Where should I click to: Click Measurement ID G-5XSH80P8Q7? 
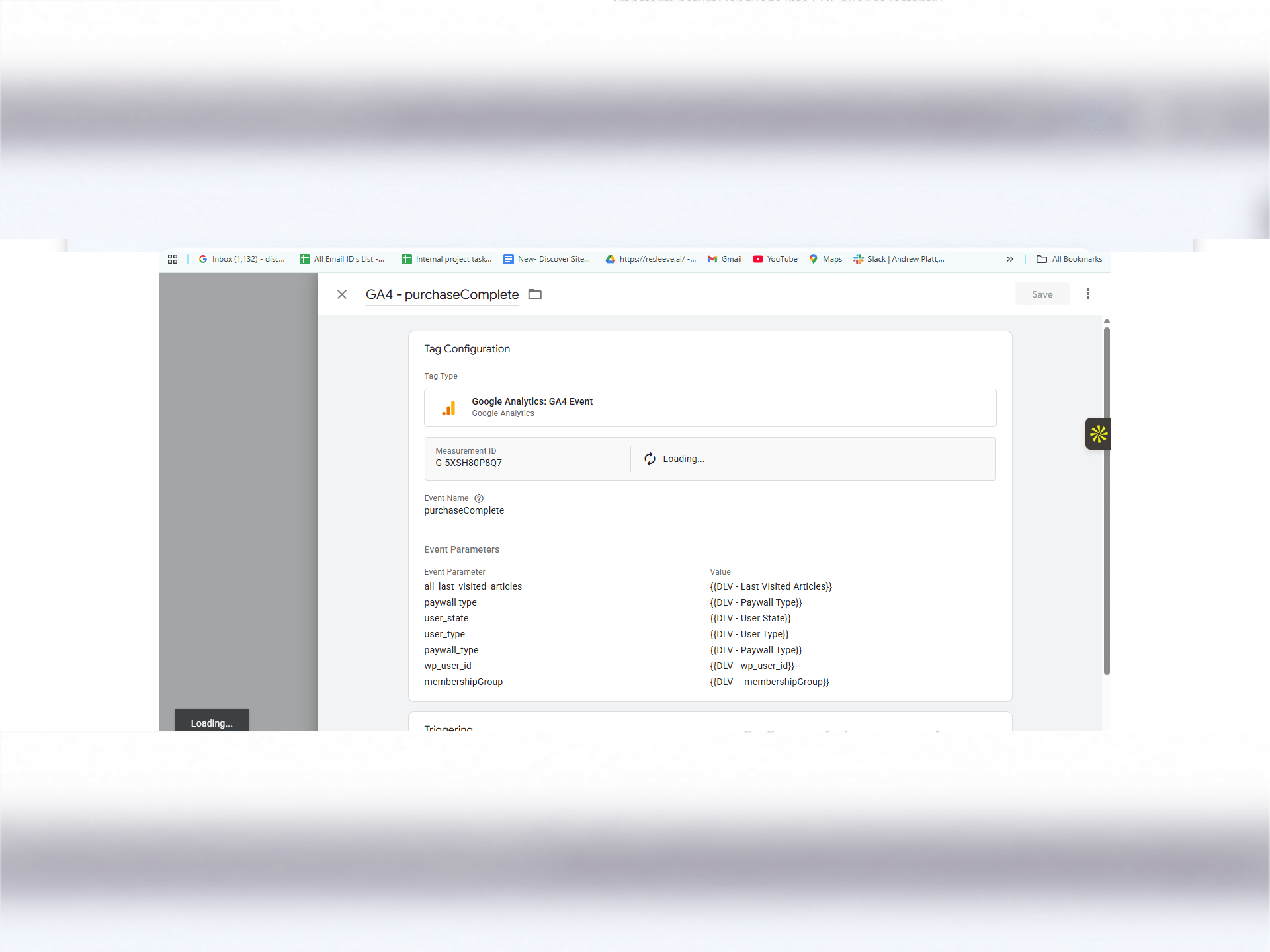click(x=468, y=463)
